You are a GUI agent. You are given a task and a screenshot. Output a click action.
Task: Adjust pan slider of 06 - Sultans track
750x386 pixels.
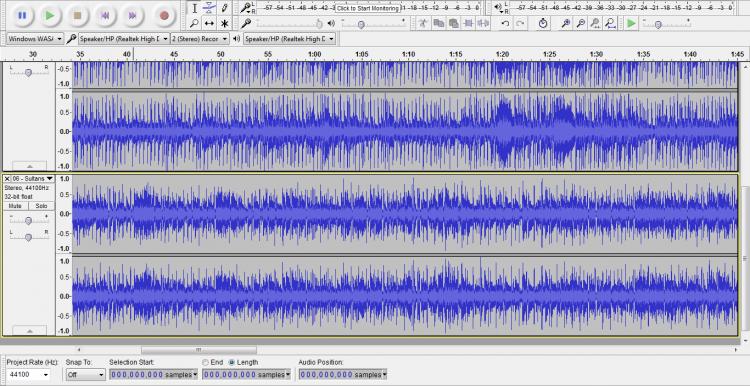(29, 236)
